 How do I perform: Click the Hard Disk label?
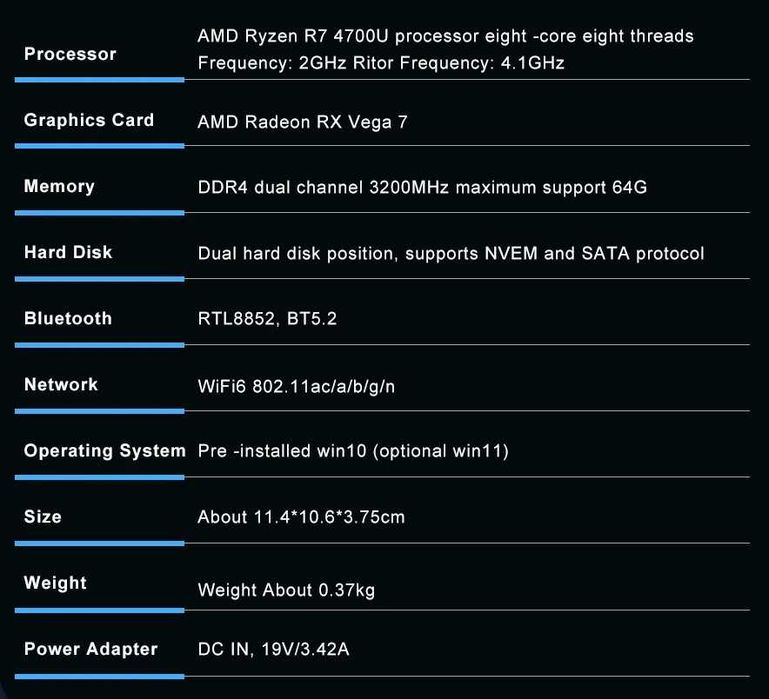(x=68, y=252)
